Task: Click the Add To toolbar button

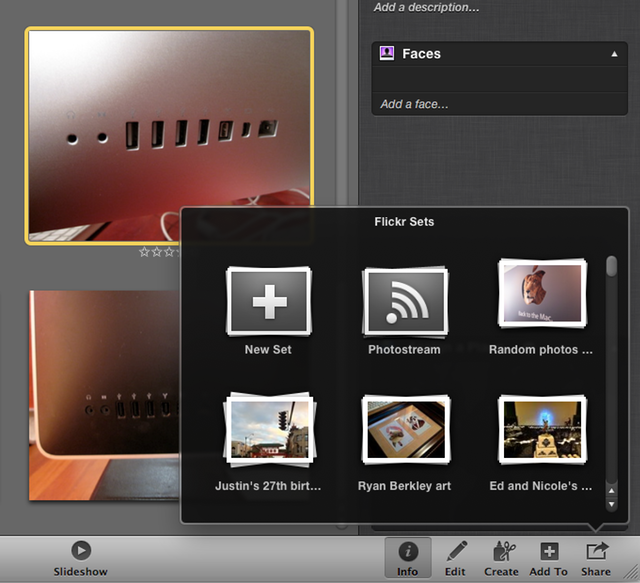Action: pyautogui.click(x=549, y=558)
